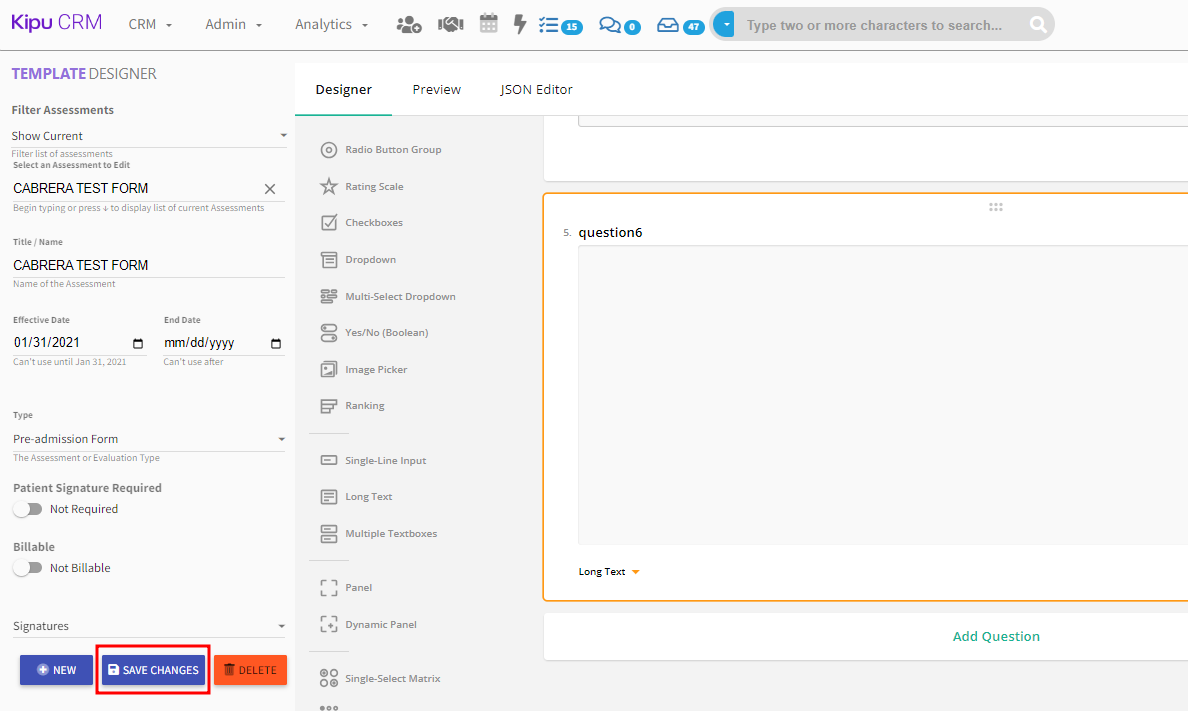Toggle the Billable switch
This screenshot has height=711, width=1188.
28,568
